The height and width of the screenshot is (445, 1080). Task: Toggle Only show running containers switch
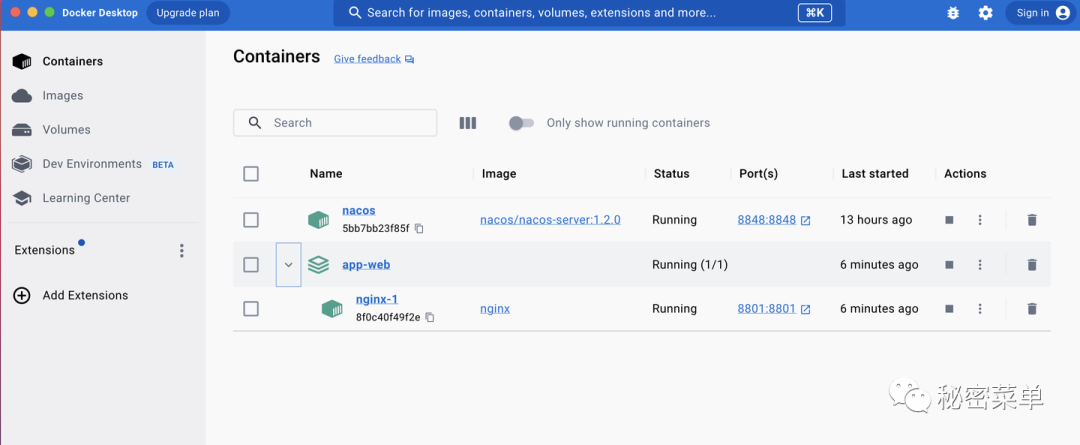(x=521, y=123)
